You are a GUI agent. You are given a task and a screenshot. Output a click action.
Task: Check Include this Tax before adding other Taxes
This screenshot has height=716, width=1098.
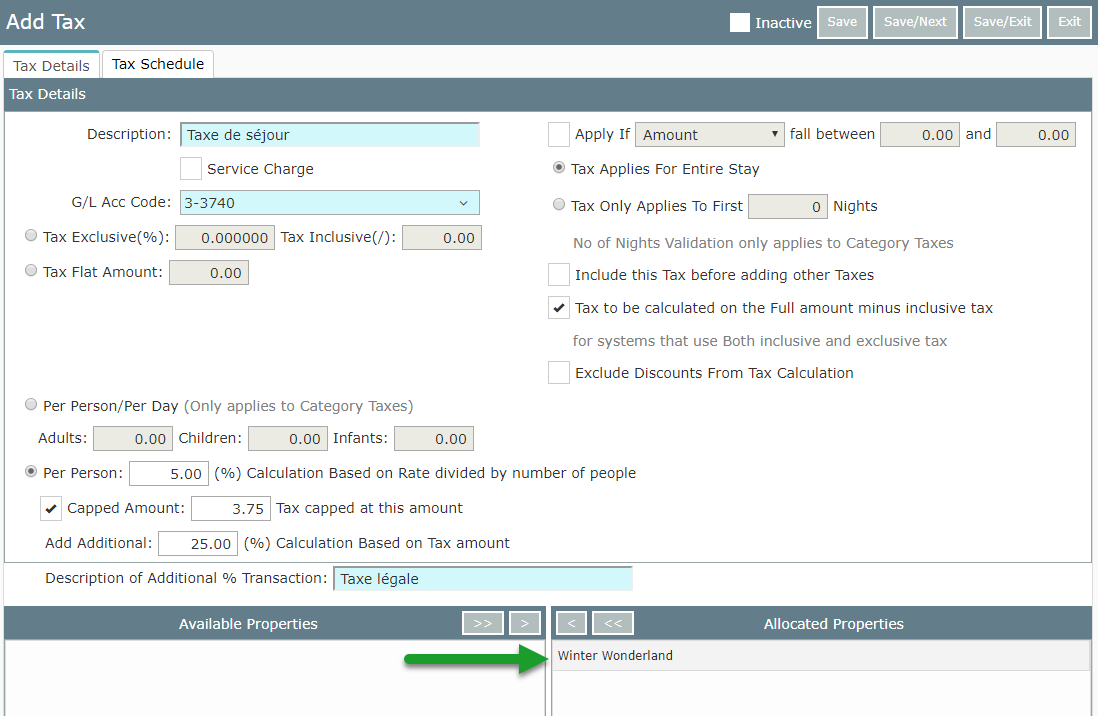click(559, 275)
